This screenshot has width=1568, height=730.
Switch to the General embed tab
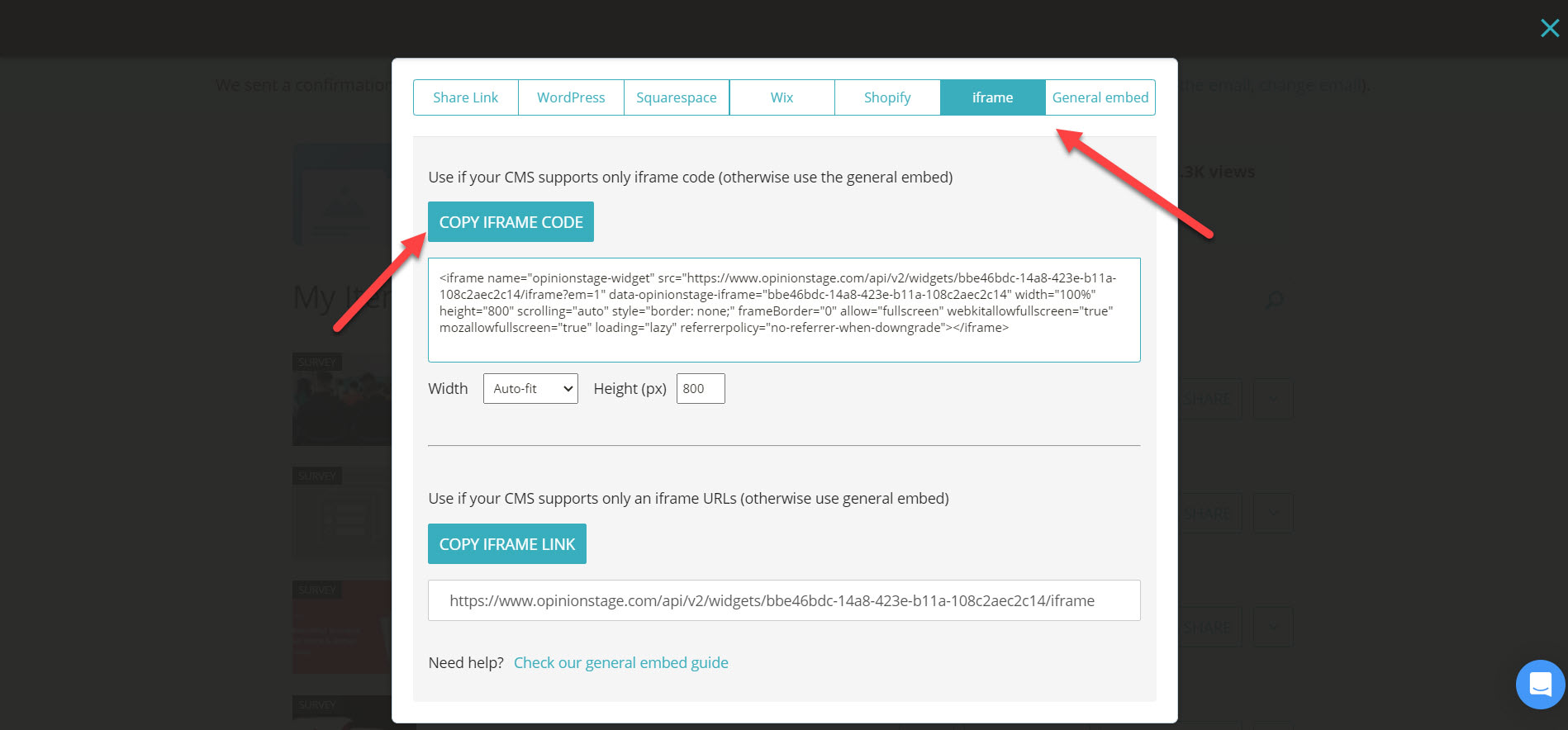pyautogui.click(x=1100, y=97)
